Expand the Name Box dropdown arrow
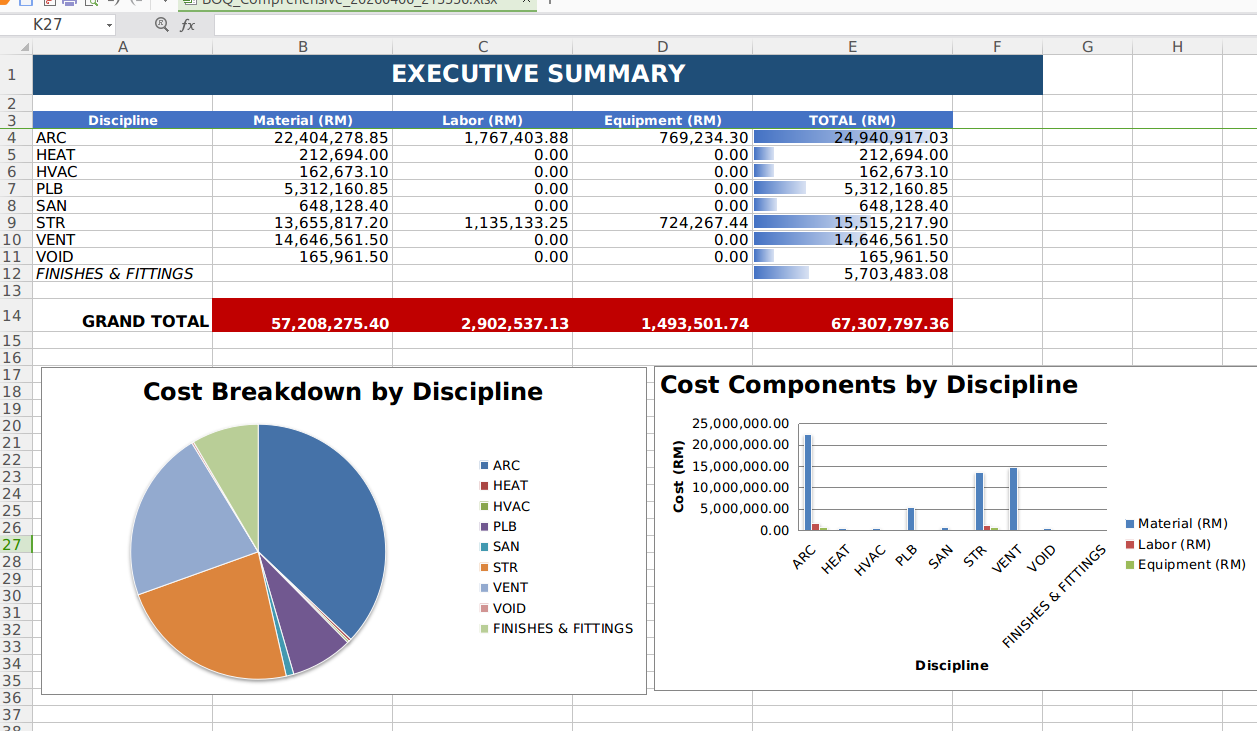Screen dimensions: 1257x731 108,25
